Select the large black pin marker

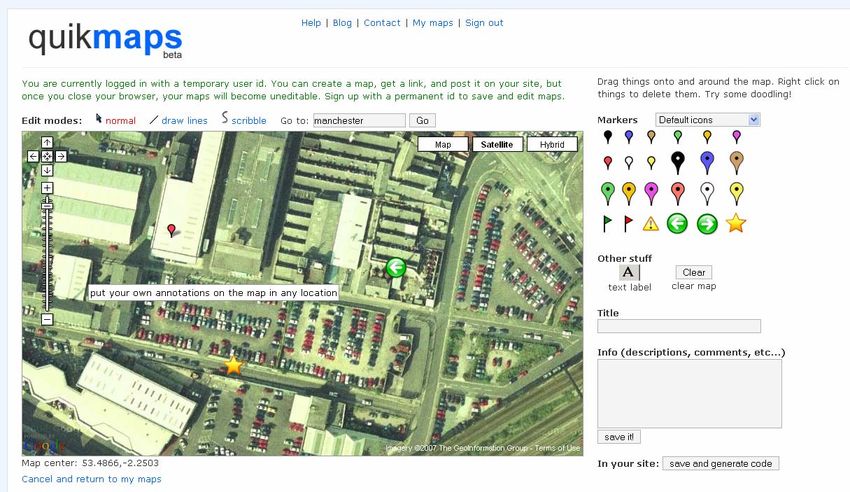coord(678,162)
